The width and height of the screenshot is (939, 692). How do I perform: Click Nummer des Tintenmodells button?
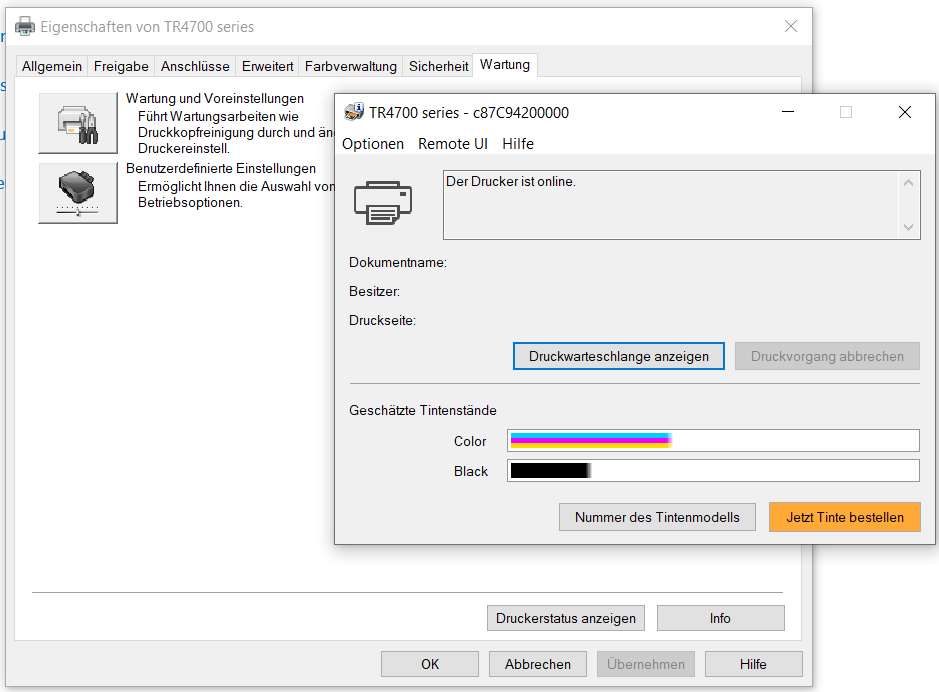click(657, 517)
